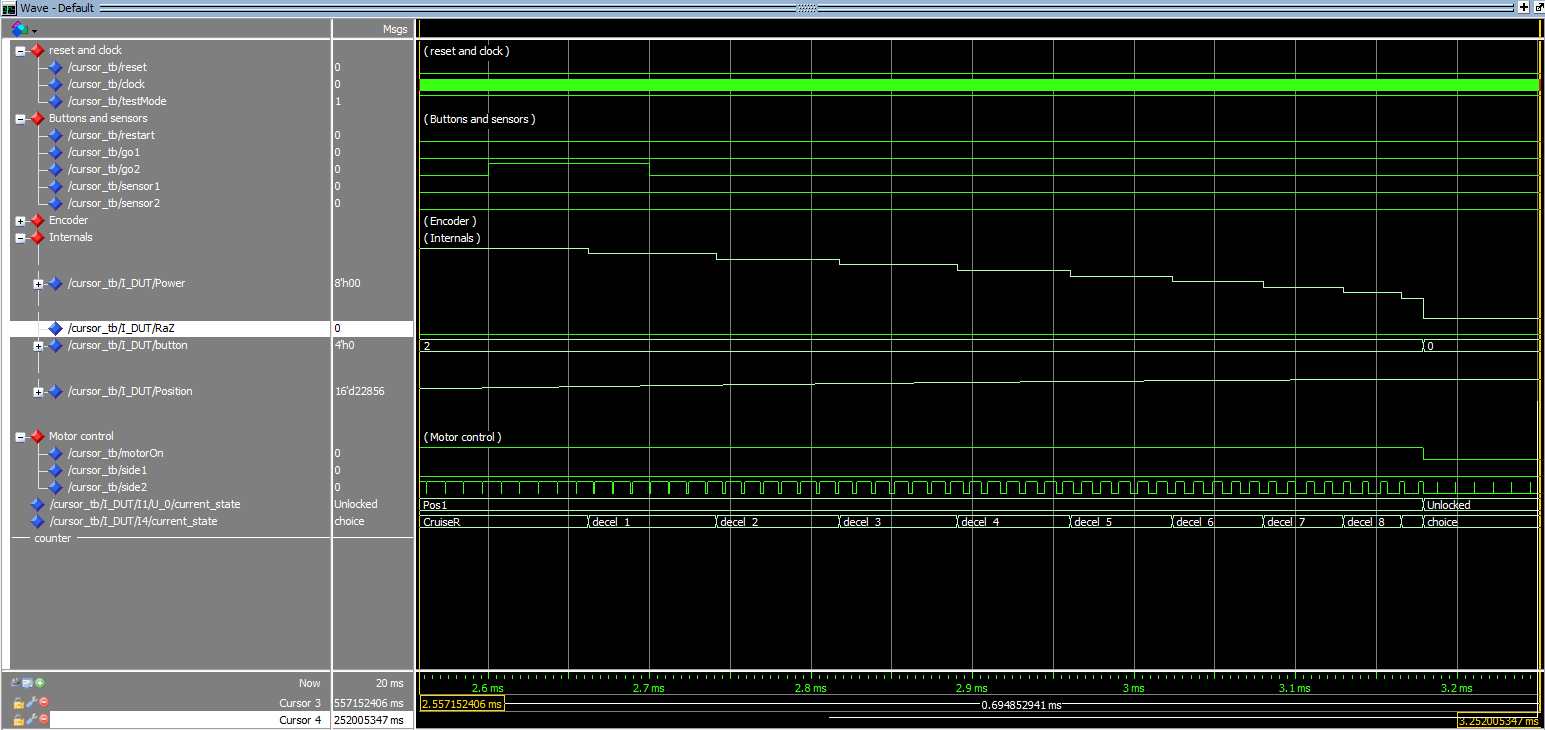Expand the Power signal bus
The width and height of the screenshot is (1545, 730).
click(38, 283)
